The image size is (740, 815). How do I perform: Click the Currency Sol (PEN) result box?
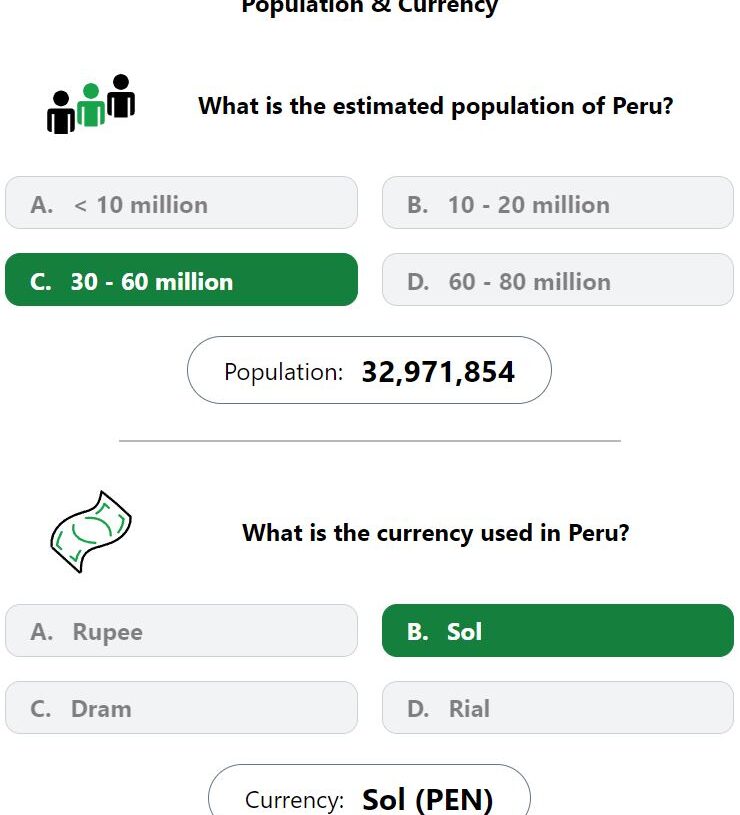[369, 790]
